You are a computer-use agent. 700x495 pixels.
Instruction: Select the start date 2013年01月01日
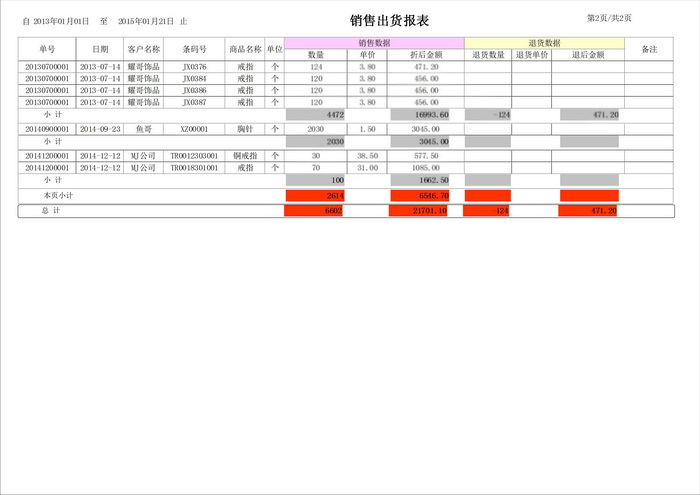[x=61, y=21]
